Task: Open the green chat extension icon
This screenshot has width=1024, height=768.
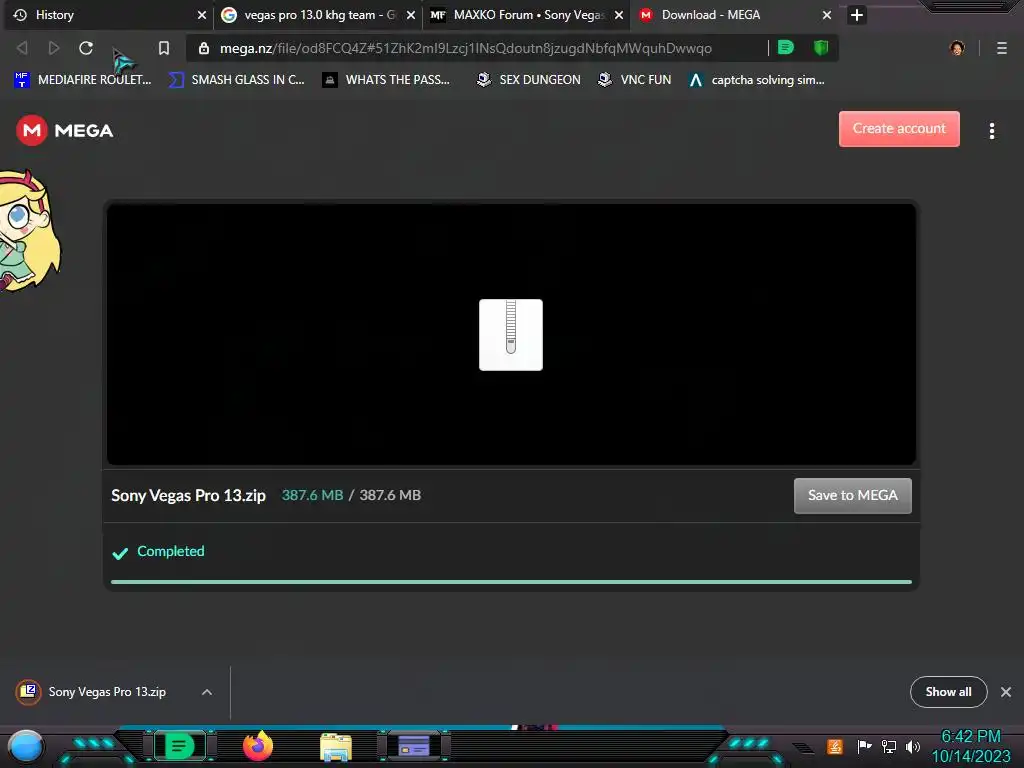Action: click(786, 47)
